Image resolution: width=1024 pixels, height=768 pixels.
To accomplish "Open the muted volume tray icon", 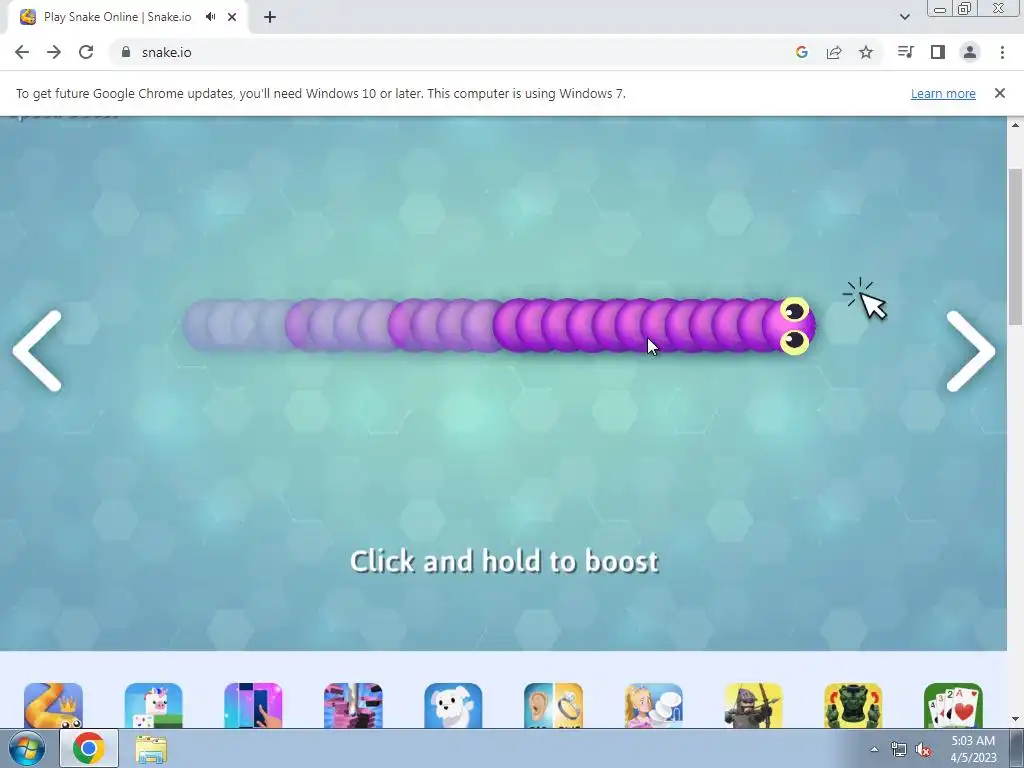I will tap(923, 750).
